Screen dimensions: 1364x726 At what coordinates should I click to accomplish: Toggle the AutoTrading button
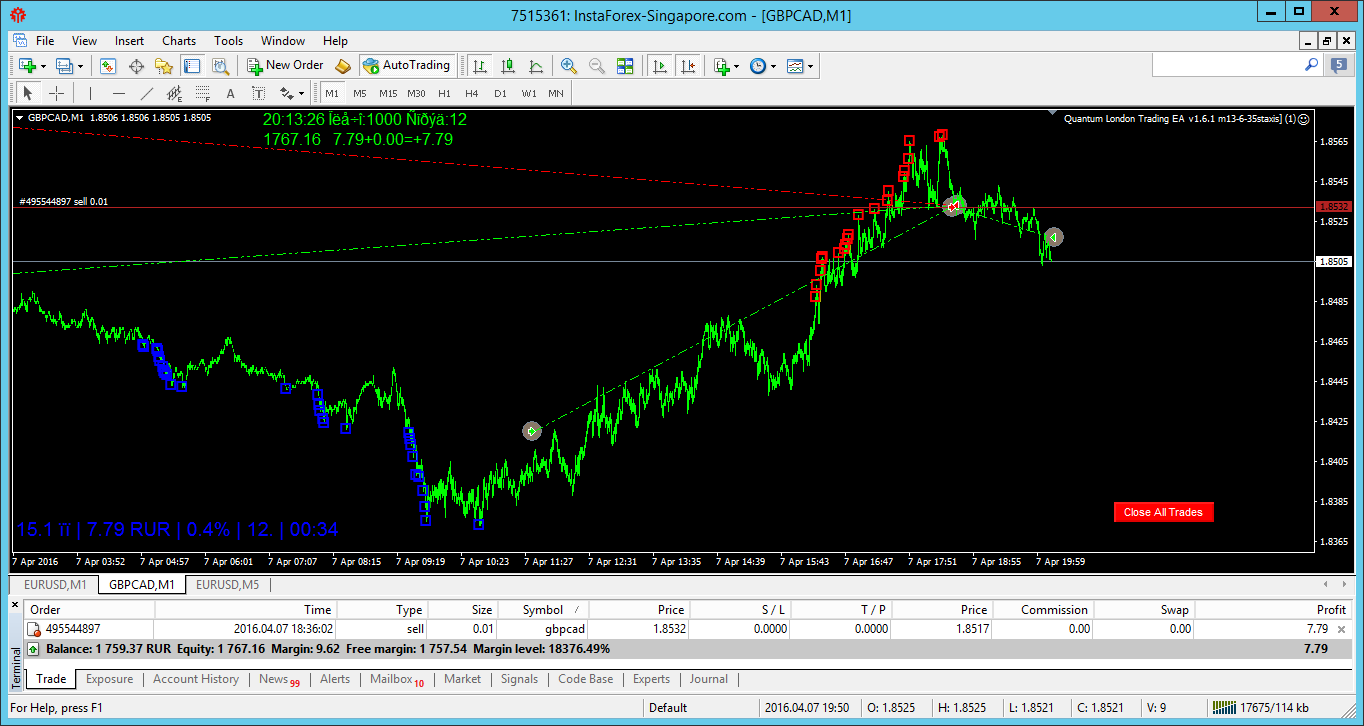[x=406, y=65]
